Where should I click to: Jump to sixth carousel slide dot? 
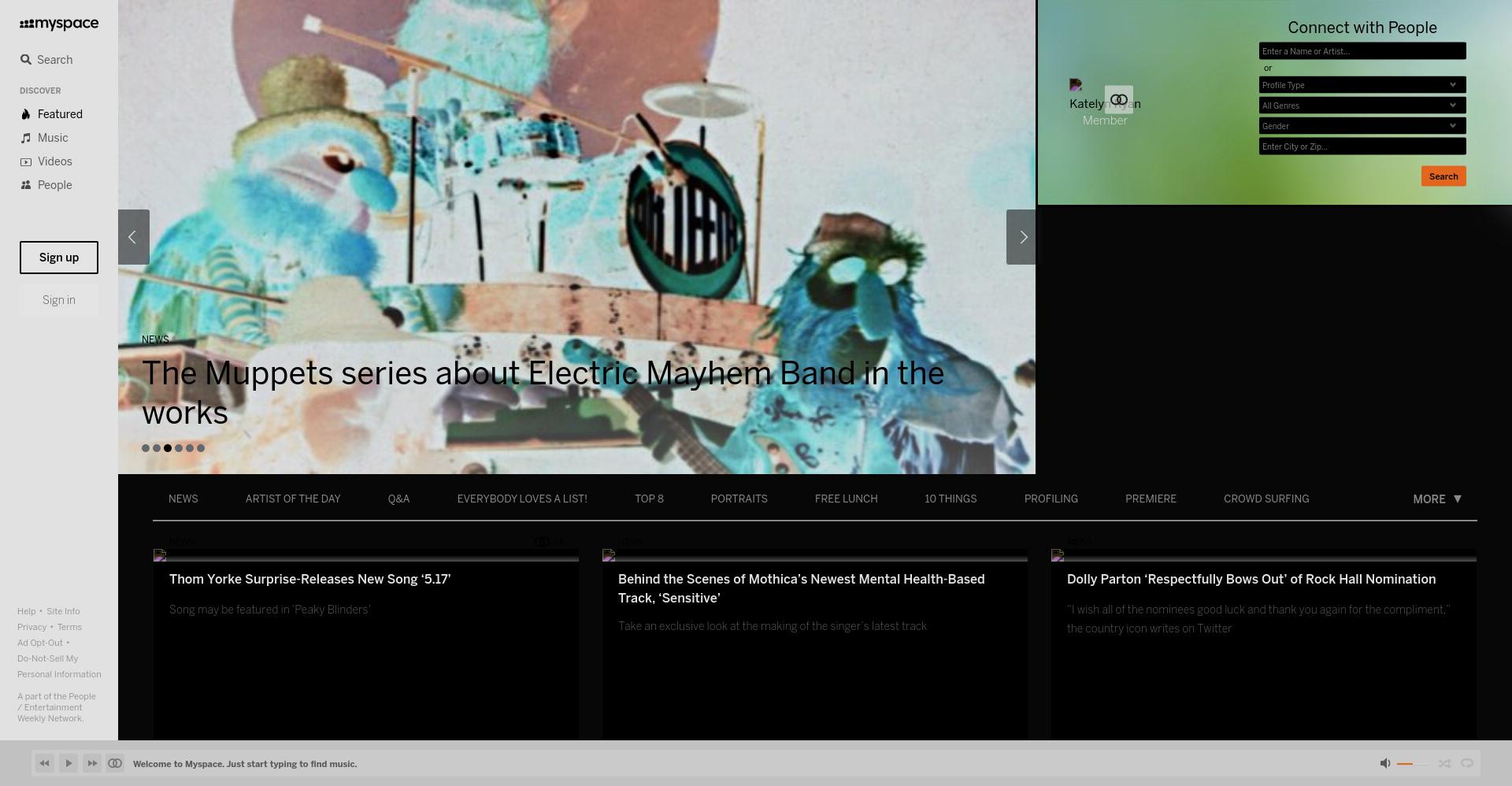(201, 448)
